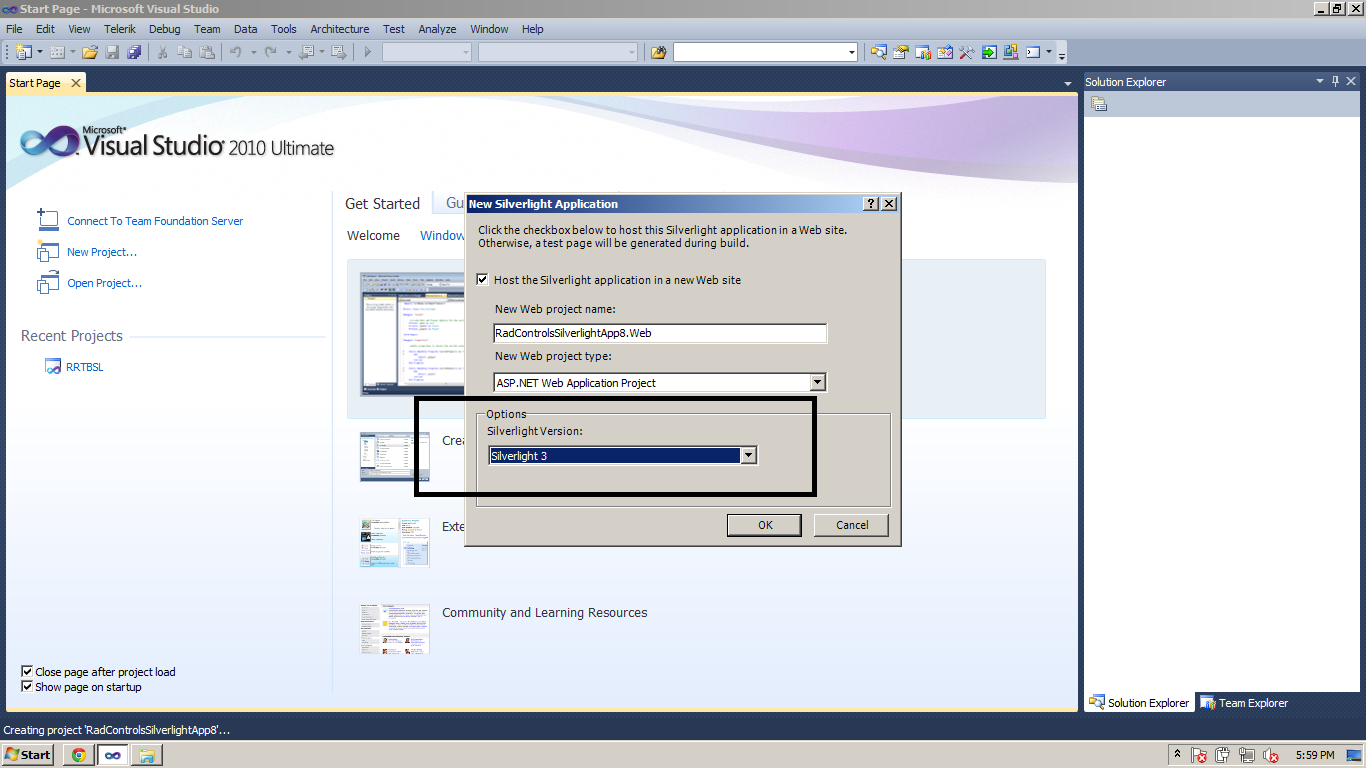The width and height of the screenshot is (1366, 768).
Task: Pin the Solution Explorer panel with pushpin
Action: pyautogui.click(x=1335, y=82)
